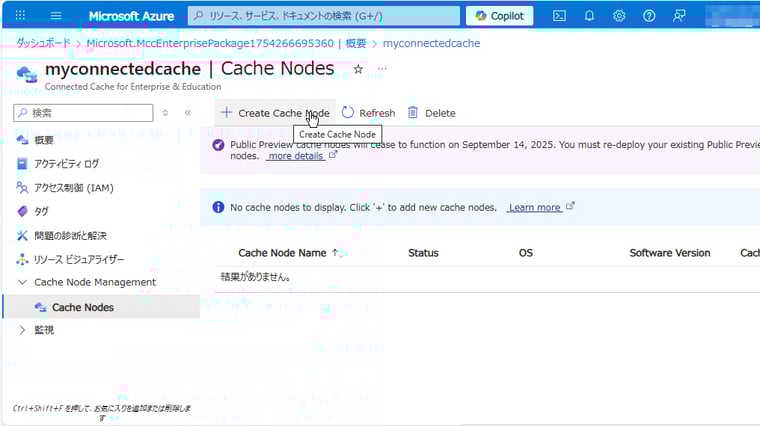Open the portal hamburger menu
Image resolution: width=760 pixels, height=426 pixels.
coord(56,16)
